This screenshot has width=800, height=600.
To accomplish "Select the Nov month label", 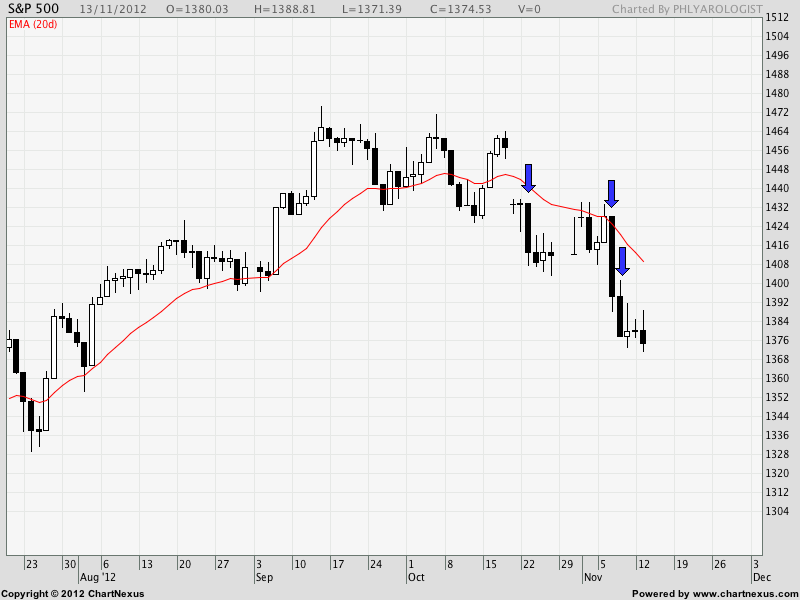I will tap(593, 578).
